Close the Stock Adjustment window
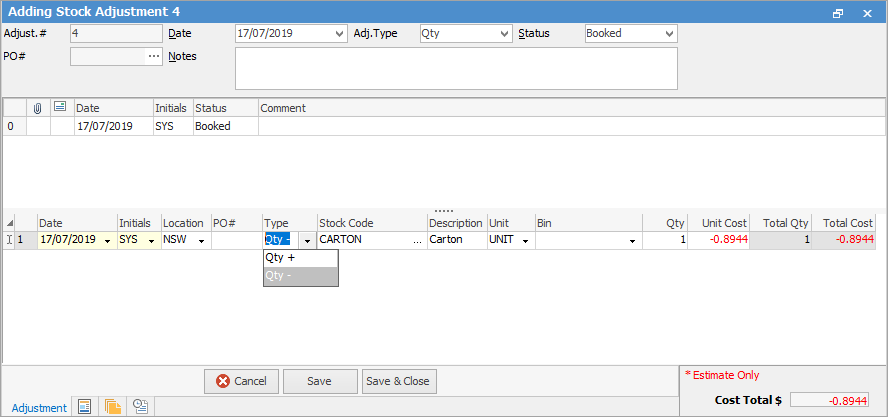This screenshot has height=417, width=888. pyautogui.click(x=867, y=14)
